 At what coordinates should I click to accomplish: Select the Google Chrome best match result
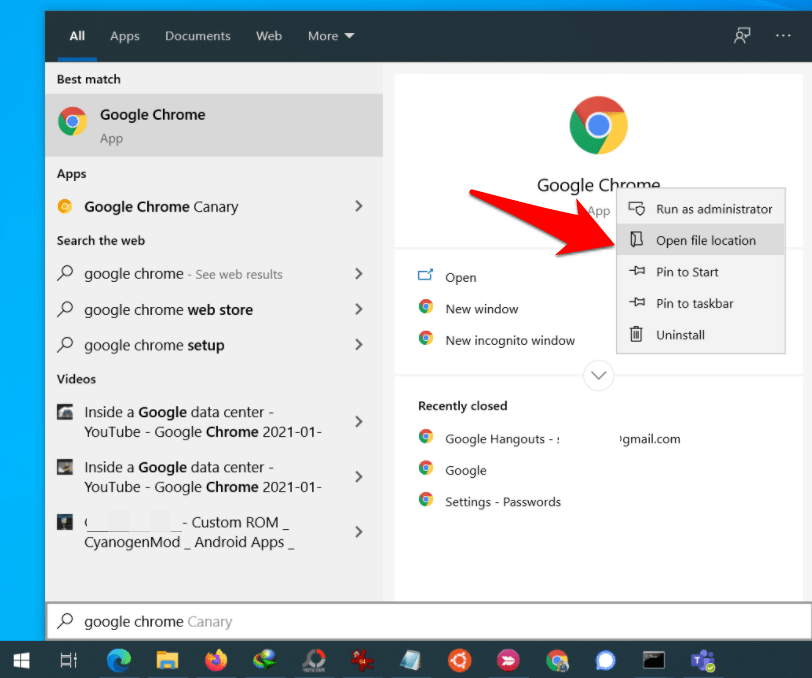(x=214, y=125)
